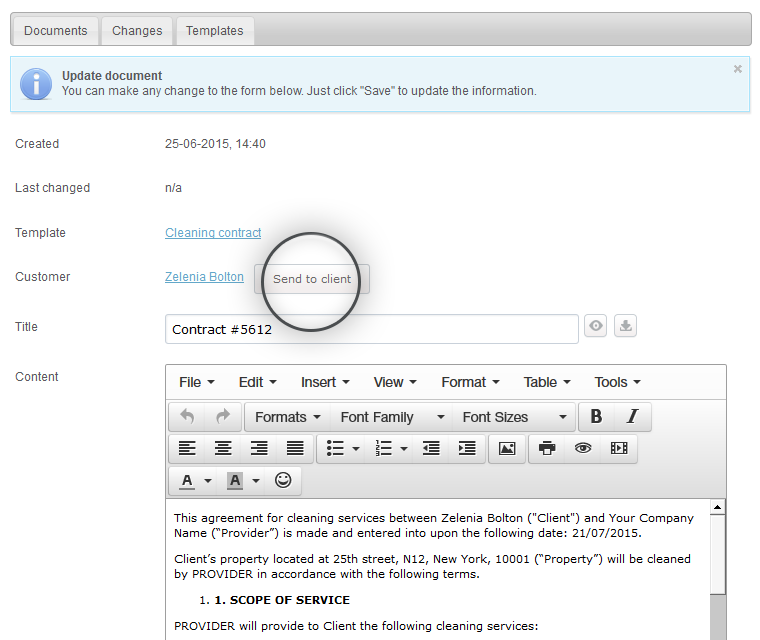Screen dimensions: 760x640
Task: Expand bullet list style options
Action: click(x=356, y=449)
